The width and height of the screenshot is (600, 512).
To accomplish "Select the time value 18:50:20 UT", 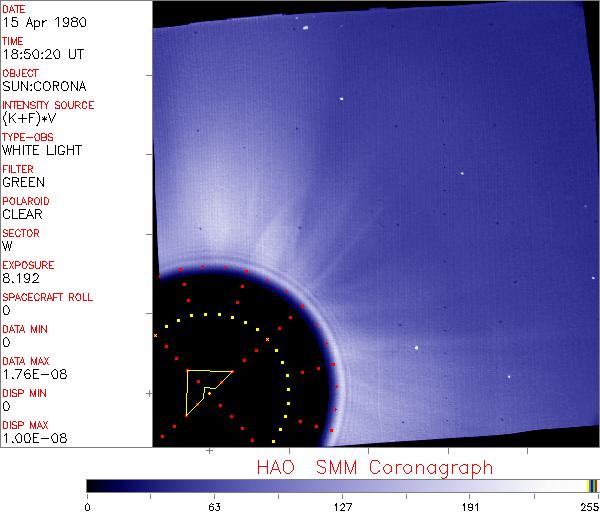I will coord(43,54).
